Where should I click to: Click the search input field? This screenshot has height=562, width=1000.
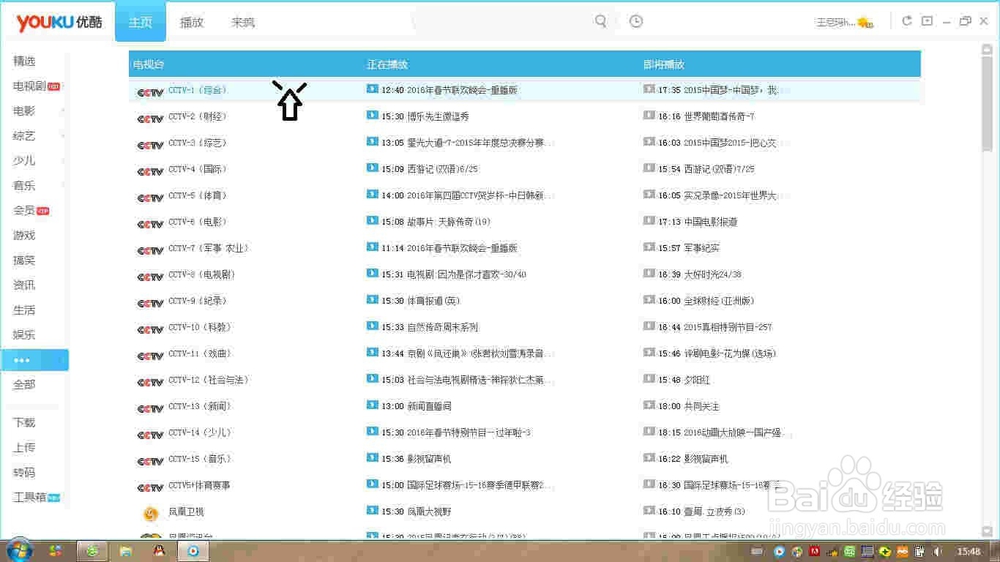[504, 22]
